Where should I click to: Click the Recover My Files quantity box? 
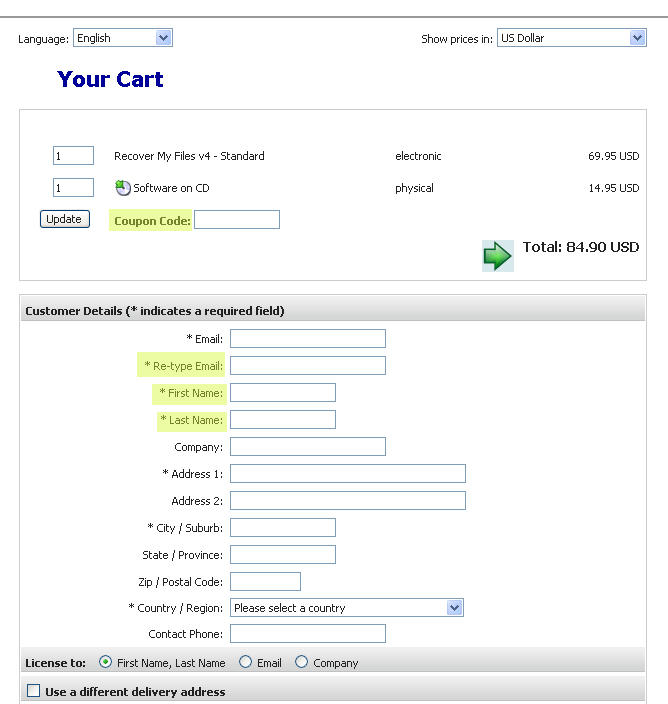[73, 156]
